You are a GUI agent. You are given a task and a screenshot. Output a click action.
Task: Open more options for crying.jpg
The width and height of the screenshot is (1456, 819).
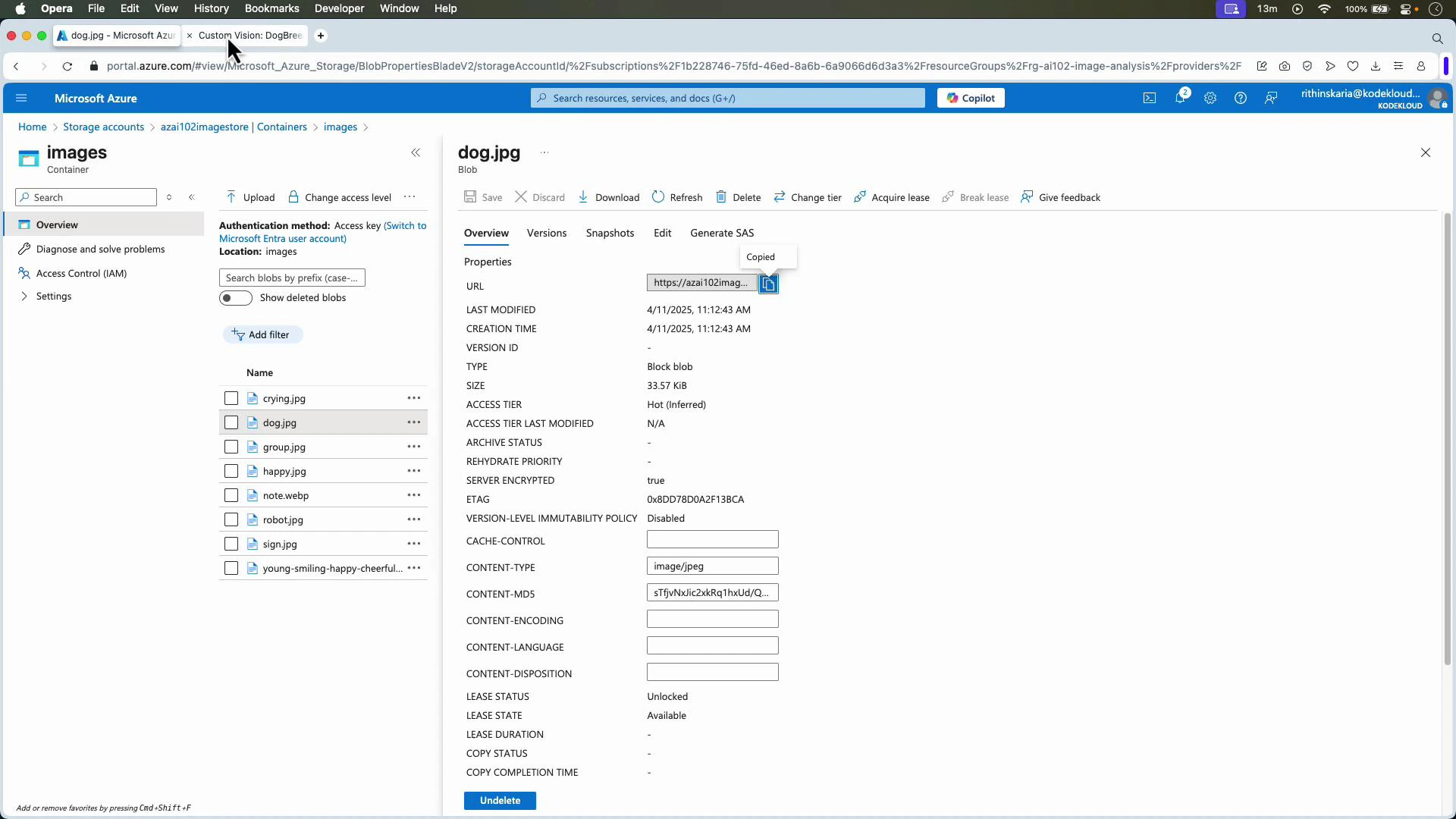(x=414, y=398)
